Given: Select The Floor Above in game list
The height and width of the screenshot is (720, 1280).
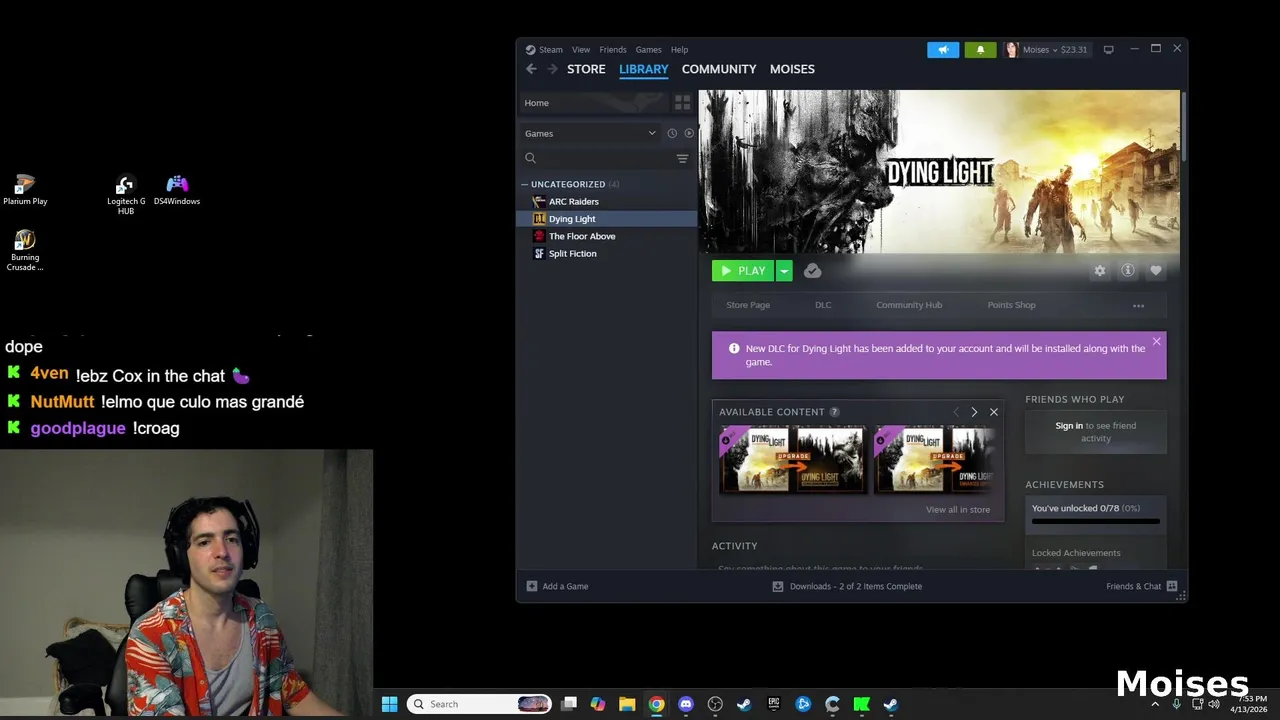Looking at the screenshot, I should click(606, 236).
